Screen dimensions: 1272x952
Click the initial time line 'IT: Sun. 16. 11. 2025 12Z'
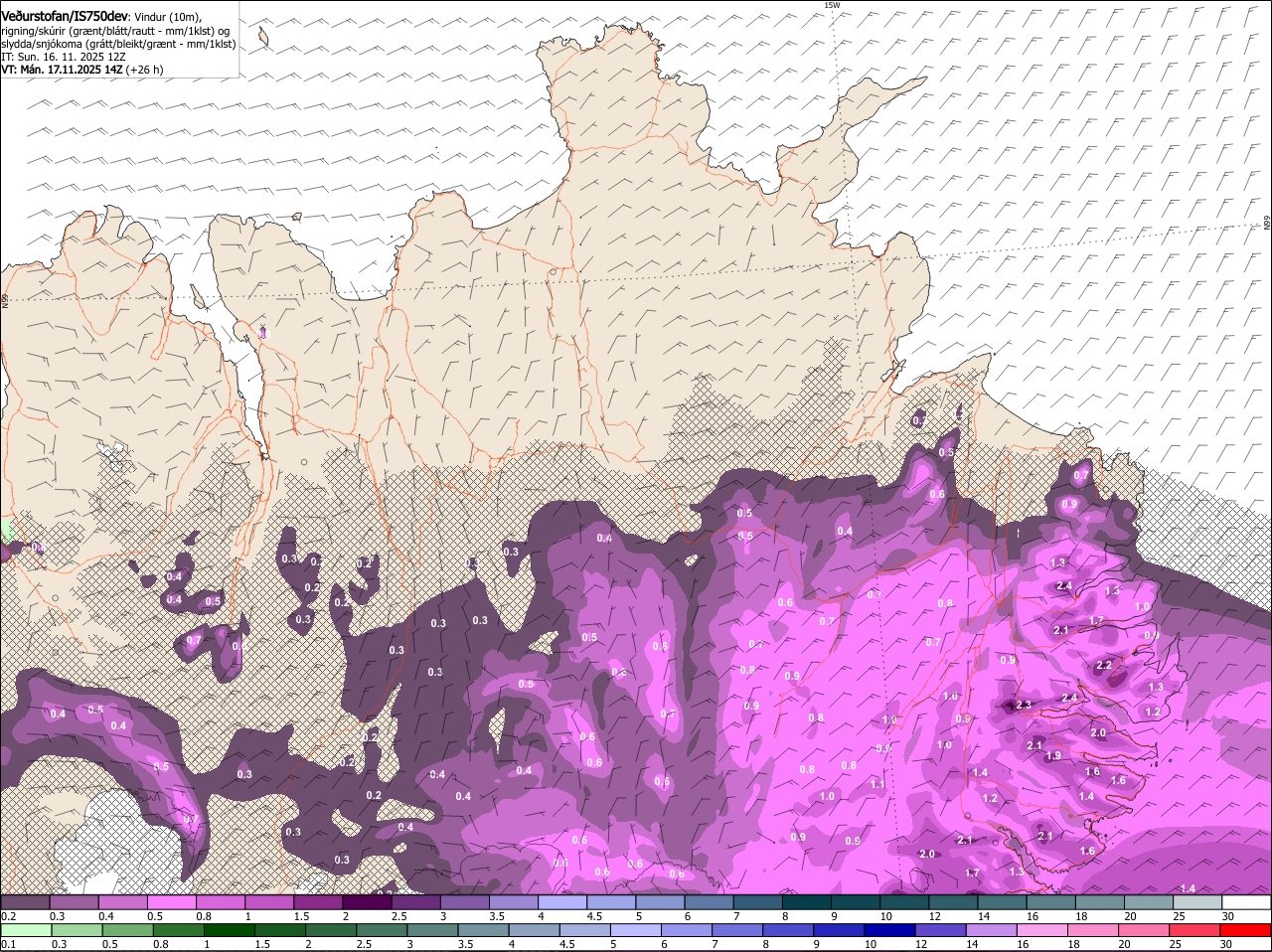point(64,57)
